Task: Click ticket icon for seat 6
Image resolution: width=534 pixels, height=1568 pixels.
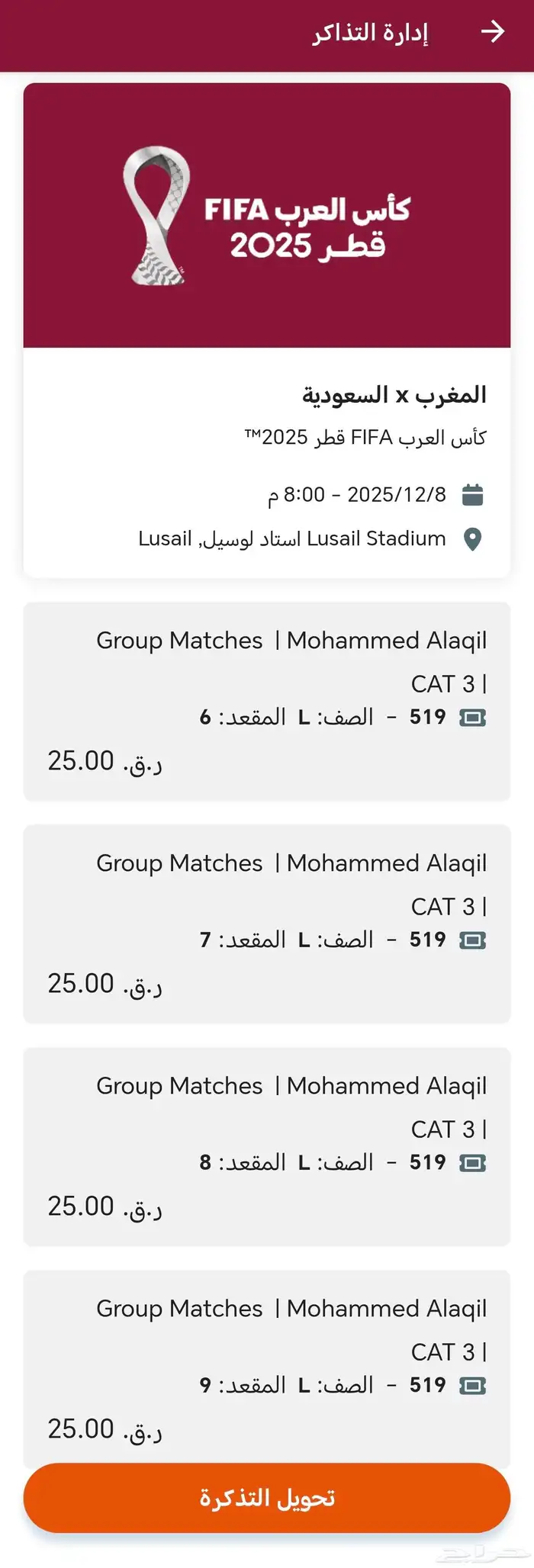Action: point(473,718)
